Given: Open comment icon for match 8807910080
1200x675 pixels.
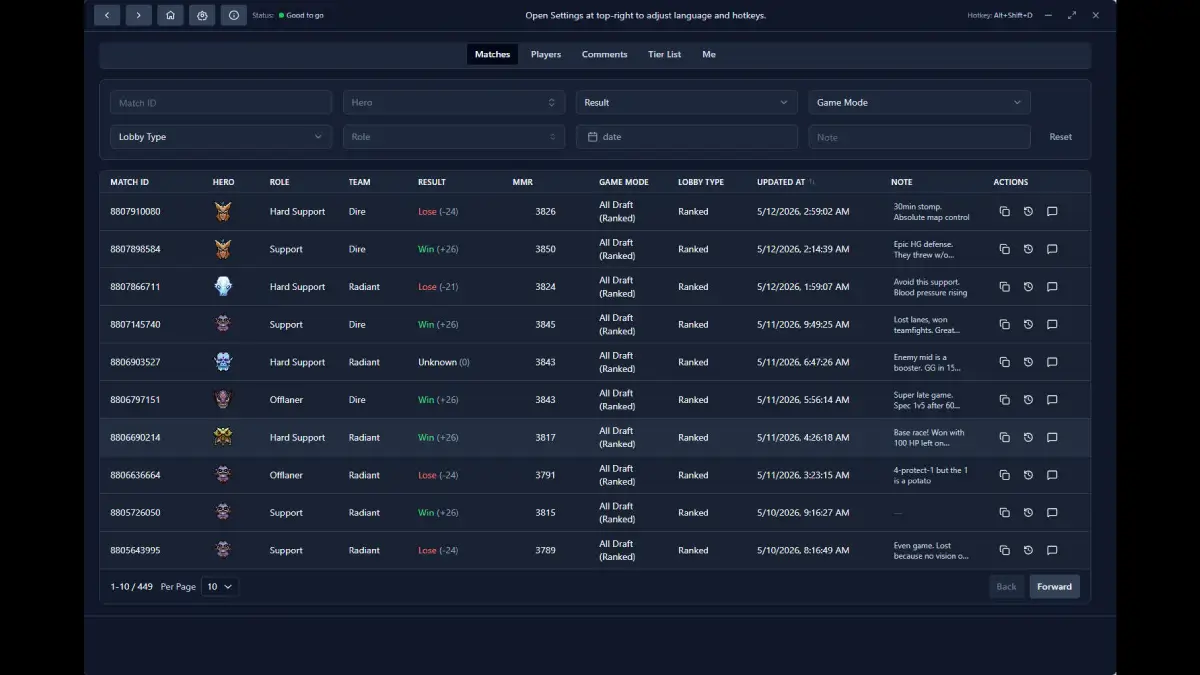Looking at the screenshot, I should [1052, 211].
